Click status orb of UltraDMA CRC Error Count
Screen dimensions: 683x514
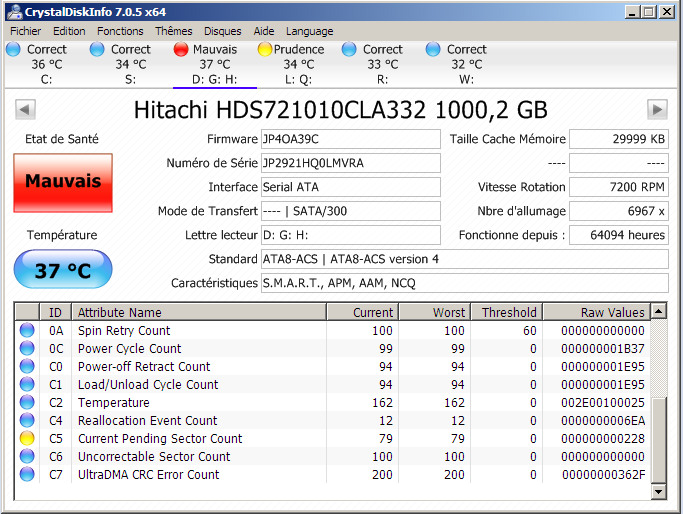point(27,474)
